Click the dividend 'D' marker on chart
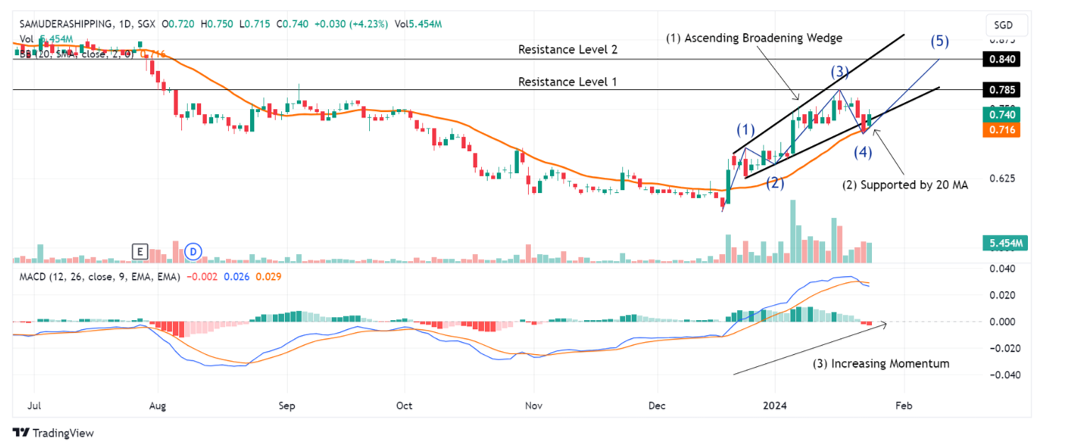Image resolution: width=1077 pixels, height=446 pixels. 193,252
